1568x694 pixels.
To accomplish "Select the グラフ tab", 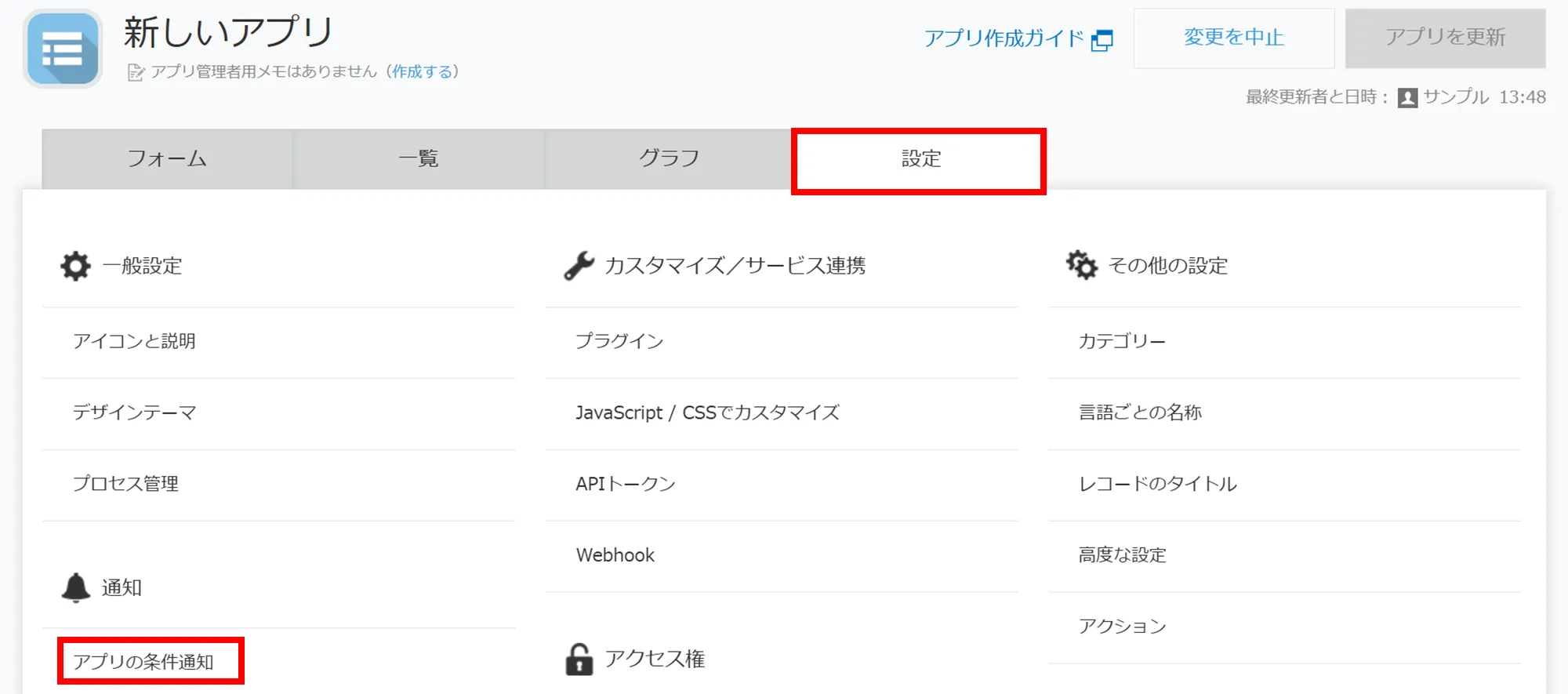I will [x=669, y=159].
